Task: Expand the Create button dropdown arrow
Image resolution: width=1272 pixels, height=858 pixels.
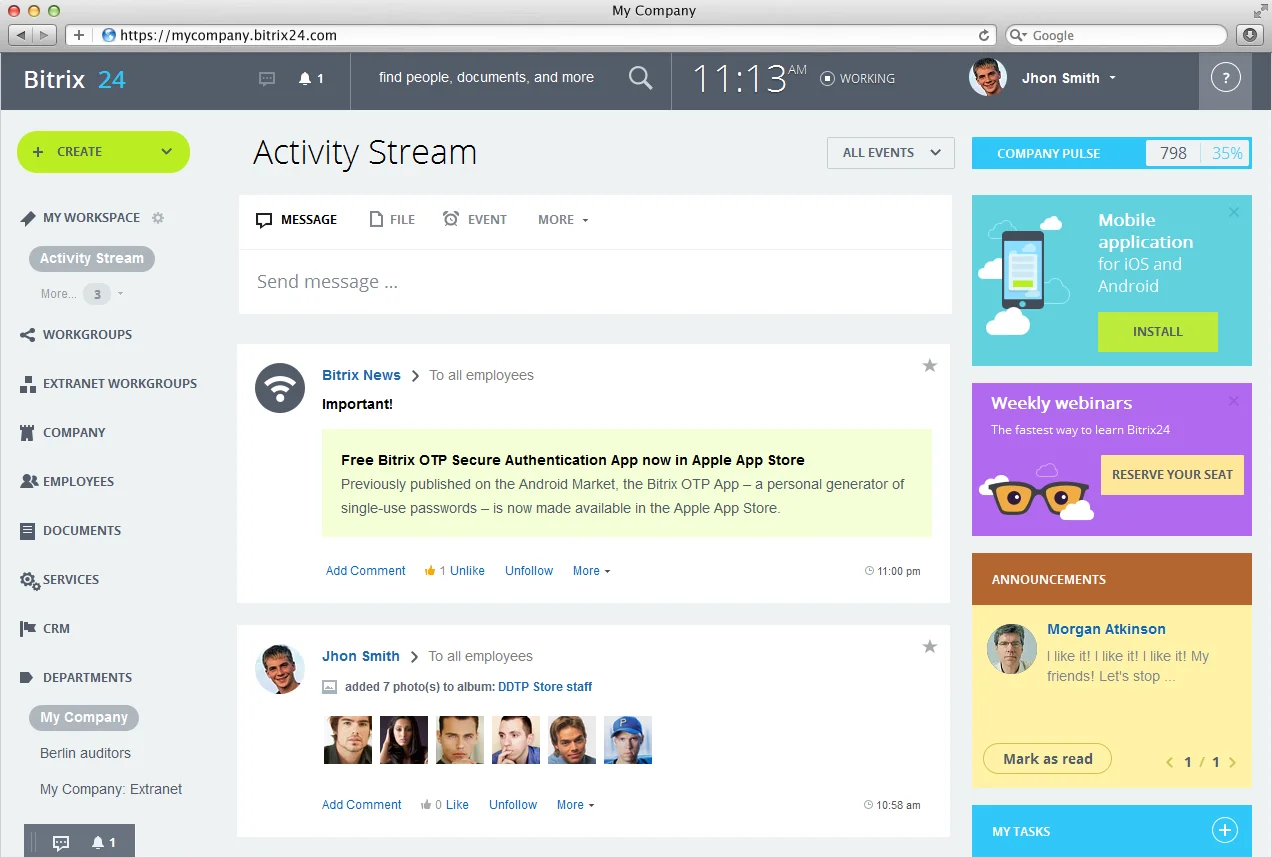Action: pyautogui.click(x=167, y=152)
